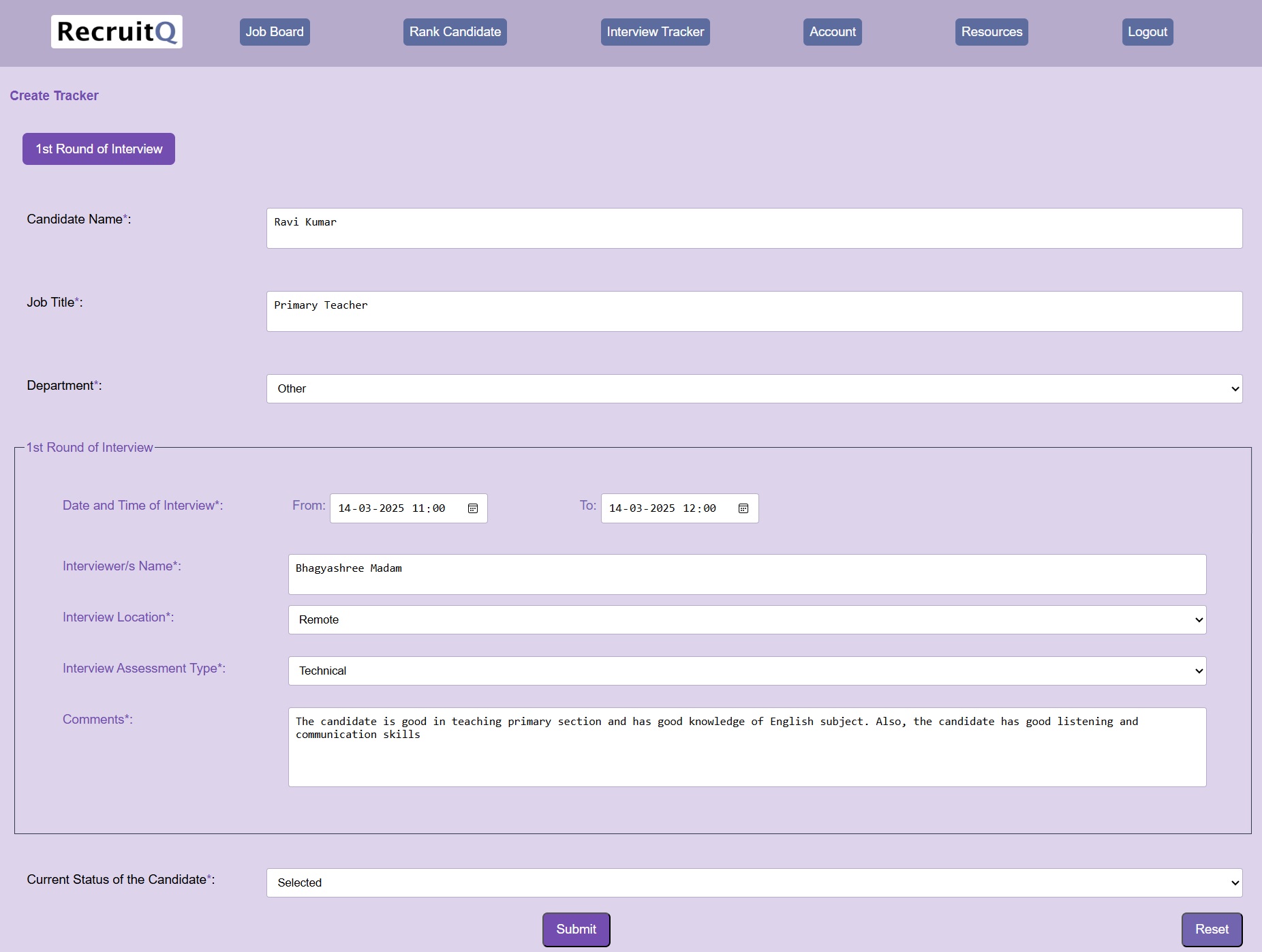Viewport: 1262px width, 952px height.
Task: Click the Reset button
Action: point(1210,929)
